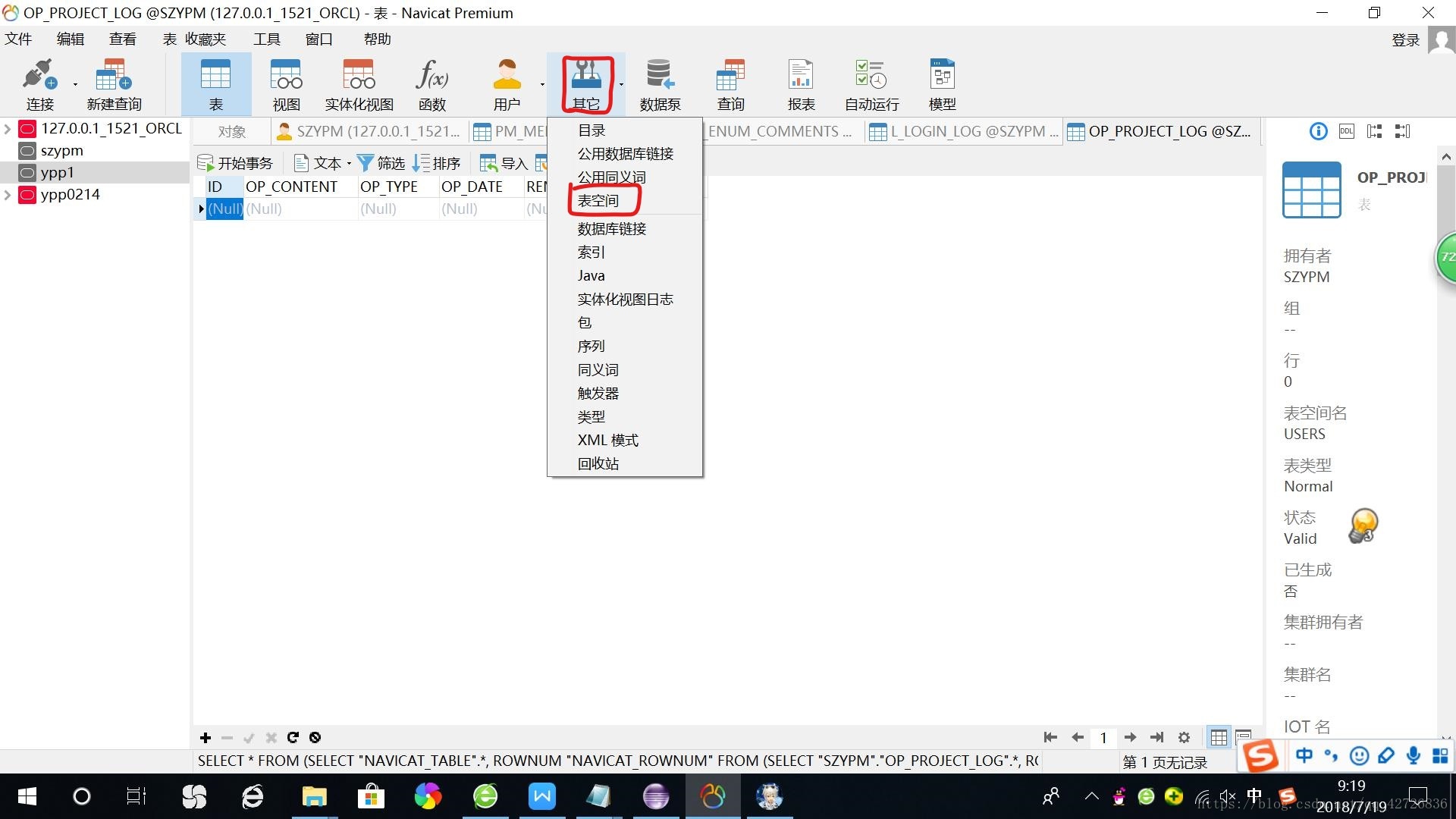
Task: Expand the 127.0.0.1_1521_ORCL connection tree
Action: [x=8, y=129]
